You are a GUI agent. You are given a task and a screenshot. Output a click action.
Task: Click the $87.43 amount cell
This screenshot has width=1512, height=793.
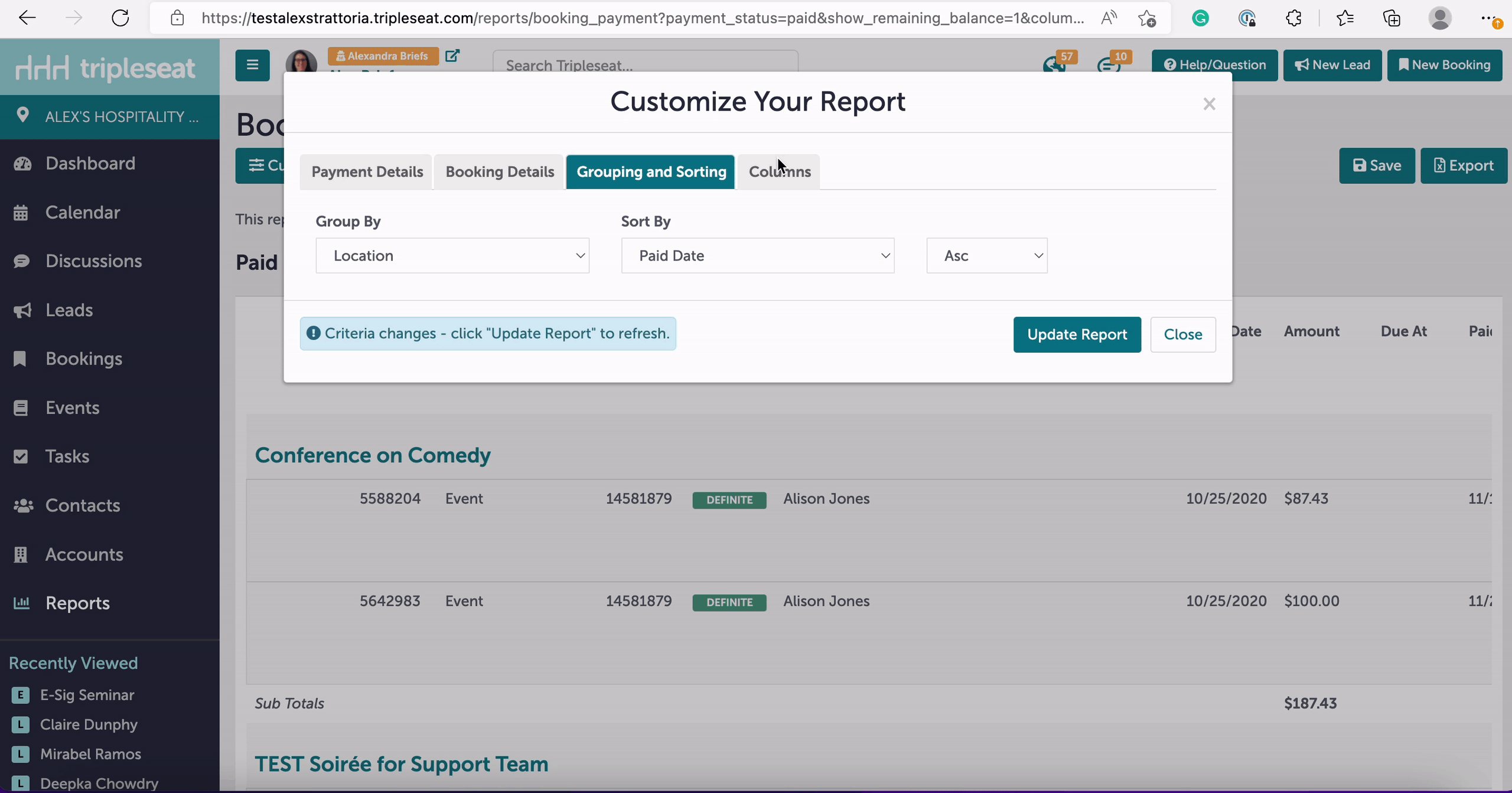pos(1306,499)
